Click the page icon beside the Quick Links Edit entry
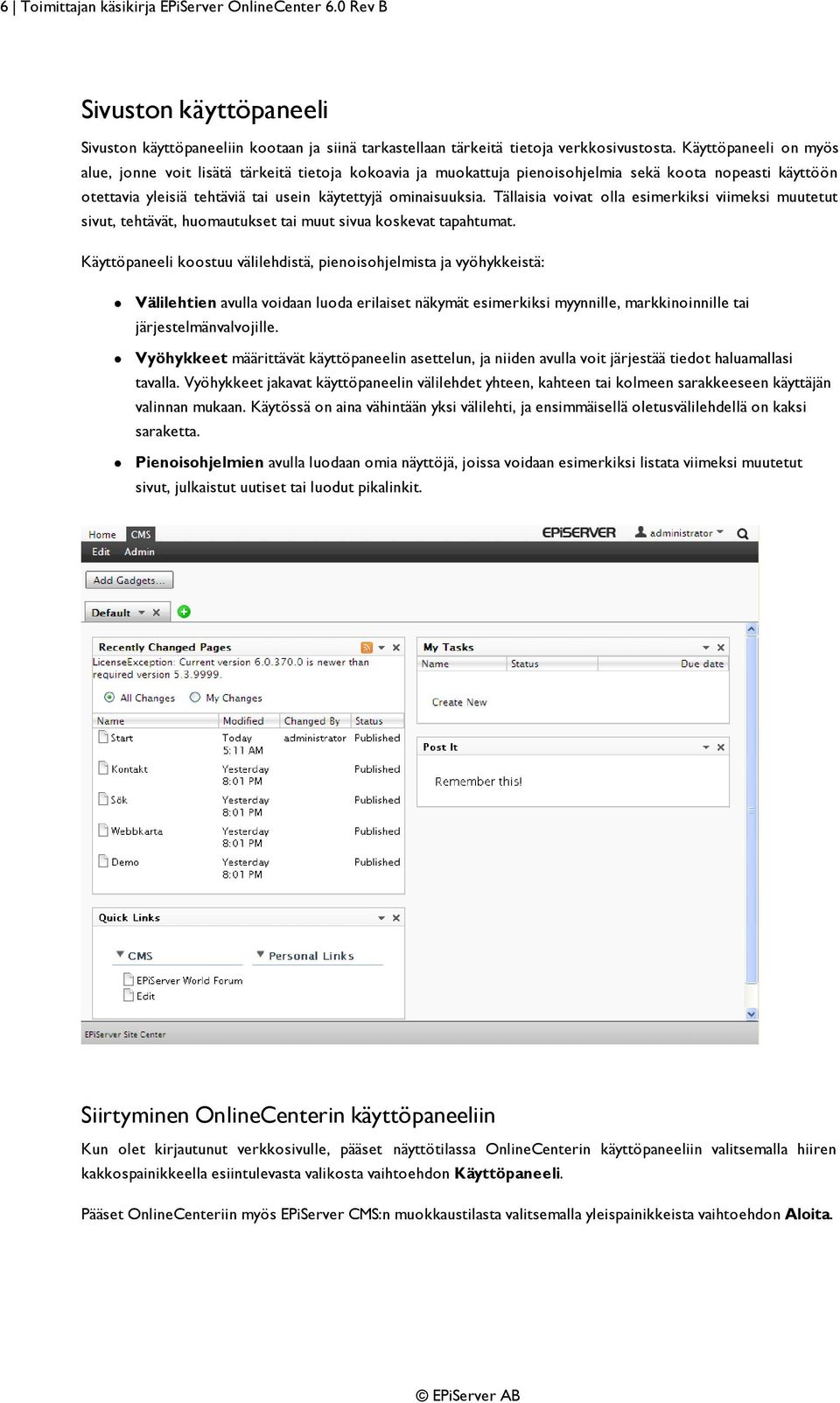Screen dimensions: 840x1403 129,996
